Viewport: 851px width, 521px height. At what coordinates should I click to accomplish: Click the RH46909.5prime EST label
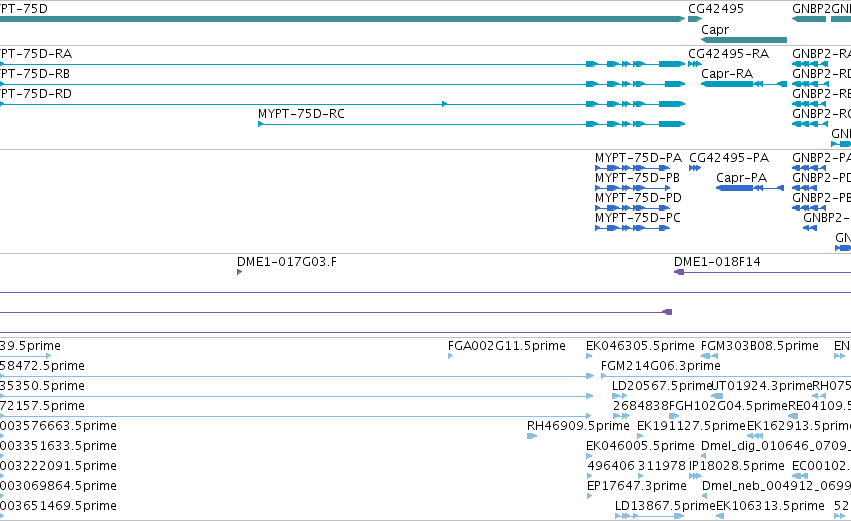point(578,425)
